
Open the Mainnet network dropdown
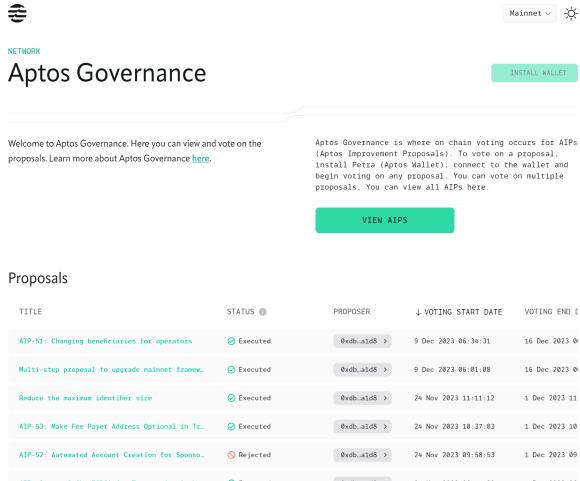click(530, 13)
